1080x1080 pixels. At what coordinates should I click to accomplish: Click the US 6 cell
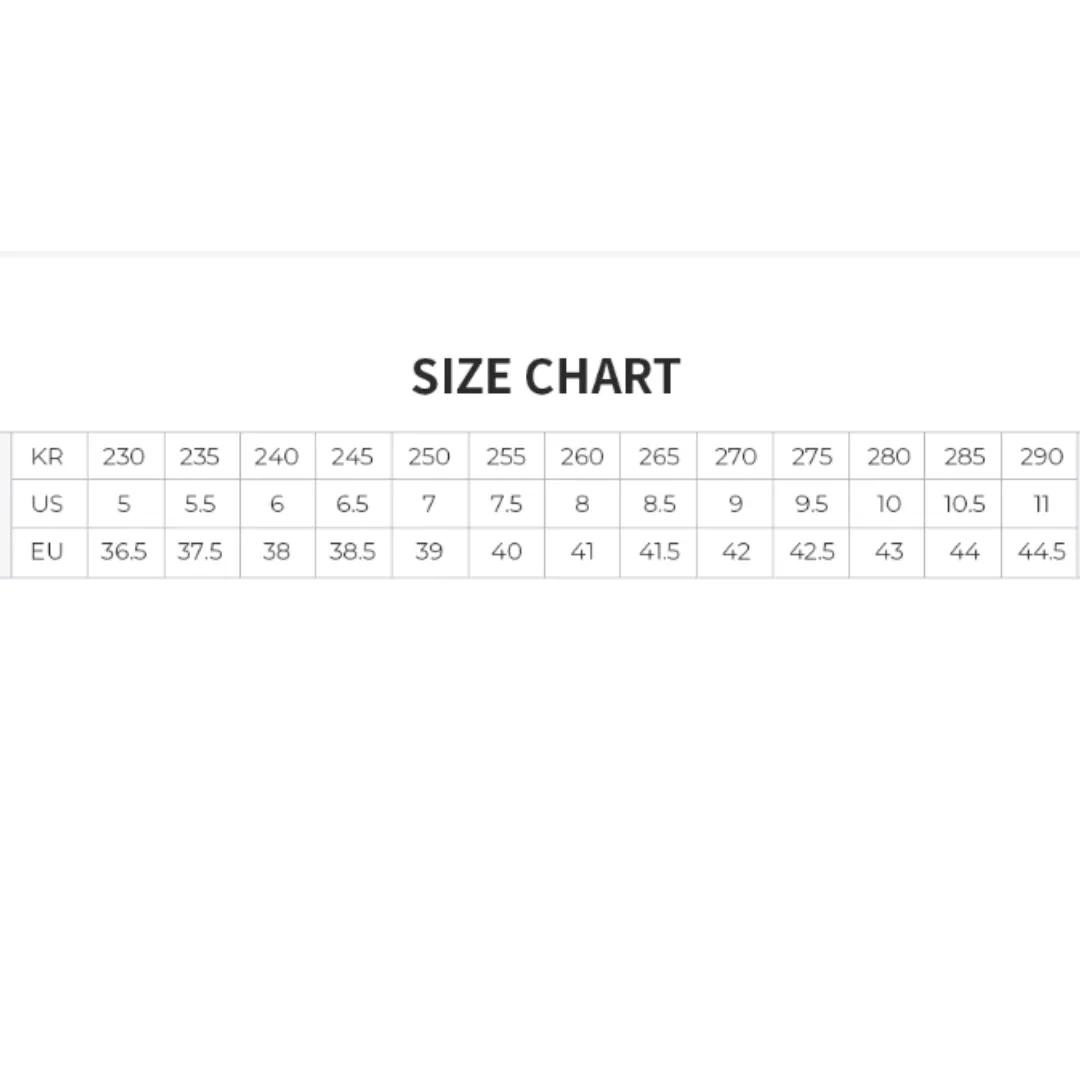tap(278, 503)
